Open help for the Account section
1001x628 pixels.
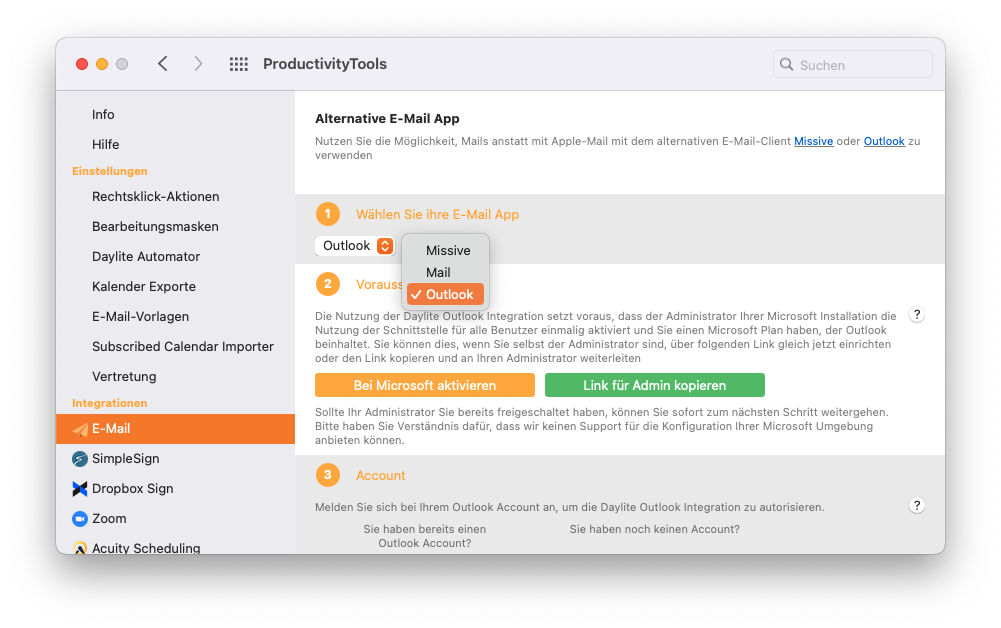click(x=917, y=505)
